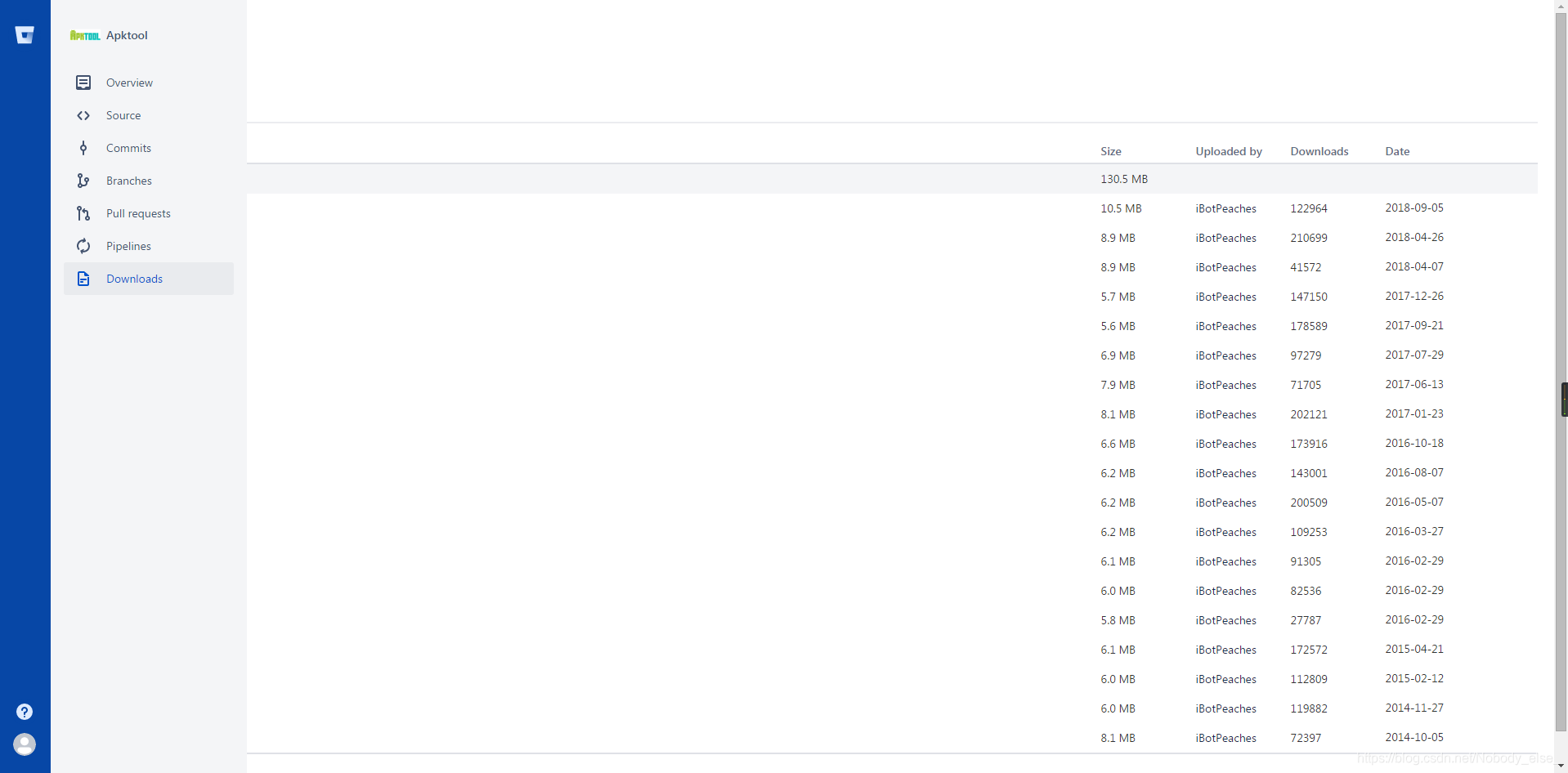
Task: Click download count 122964
Action: coord(1309,208)
